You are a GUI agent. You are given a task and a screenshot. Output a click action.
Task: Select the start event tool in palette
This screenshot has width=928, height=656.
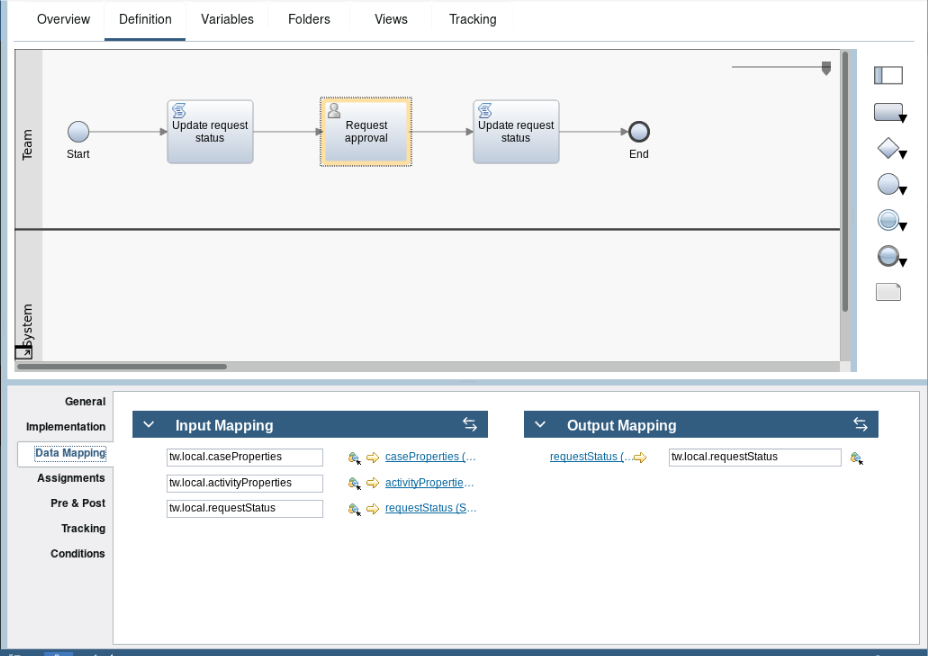(887, 184)
